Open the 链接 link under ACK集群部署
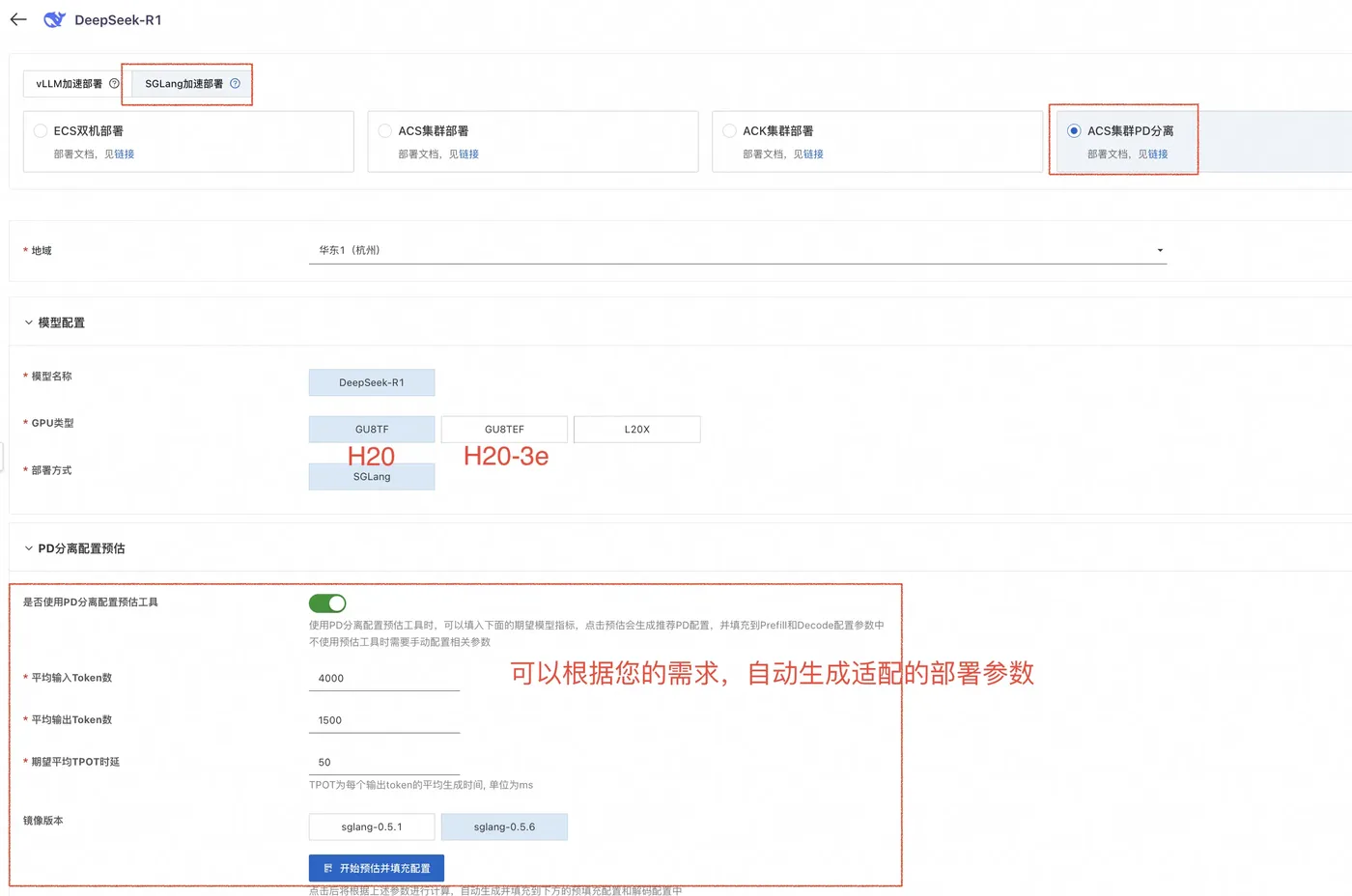 point(814,154)
